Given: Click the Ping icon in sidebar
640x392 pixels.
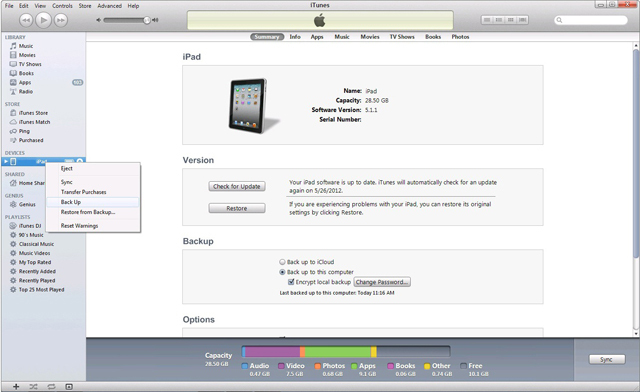Looking at the screenshot, I should pyautogui.click(x=13, y=131).
